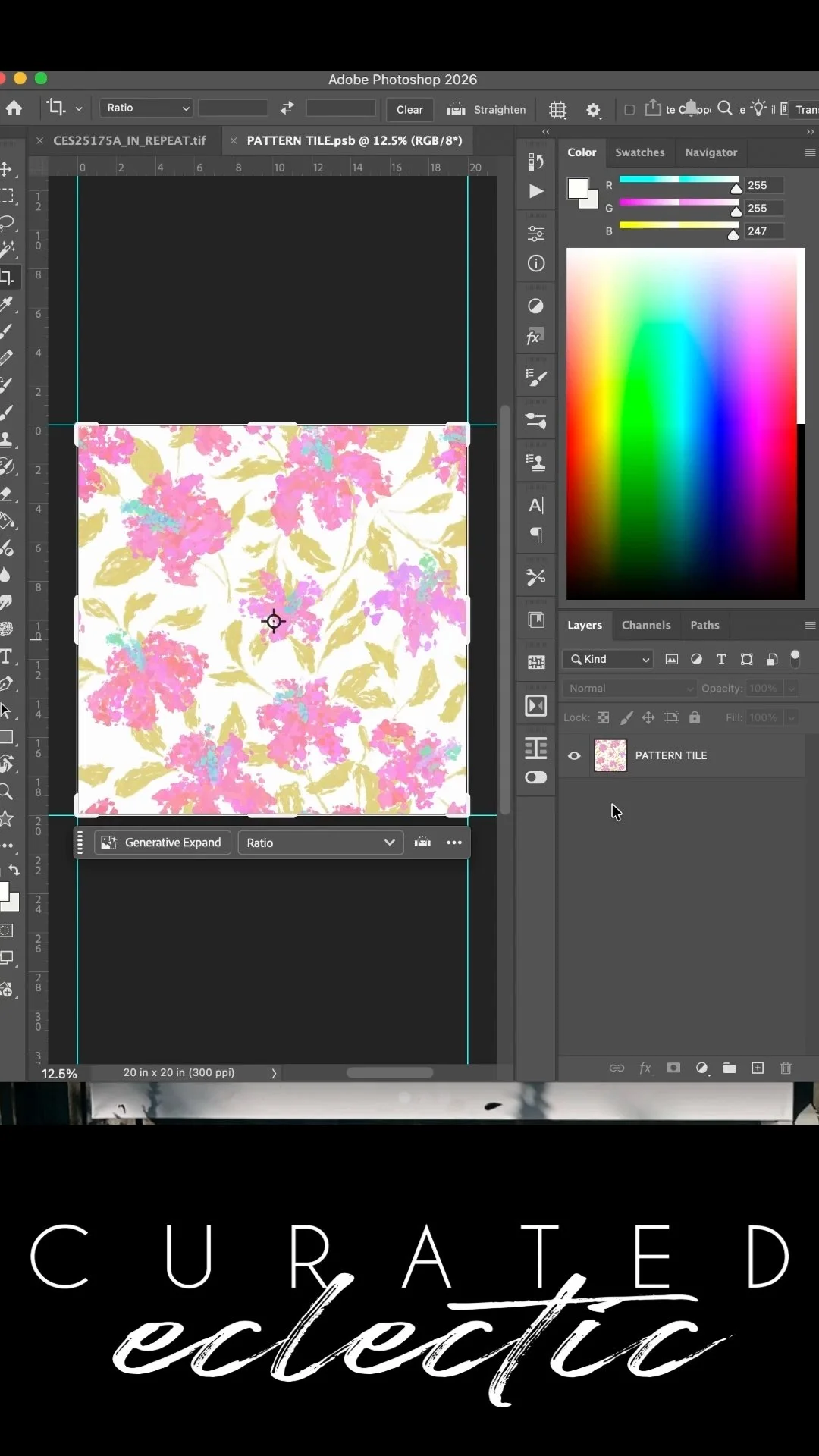Image resolution: width=819 pixels, height=1456 pixels.
Task: Select the Pen tool
Action: pos(7,684)
